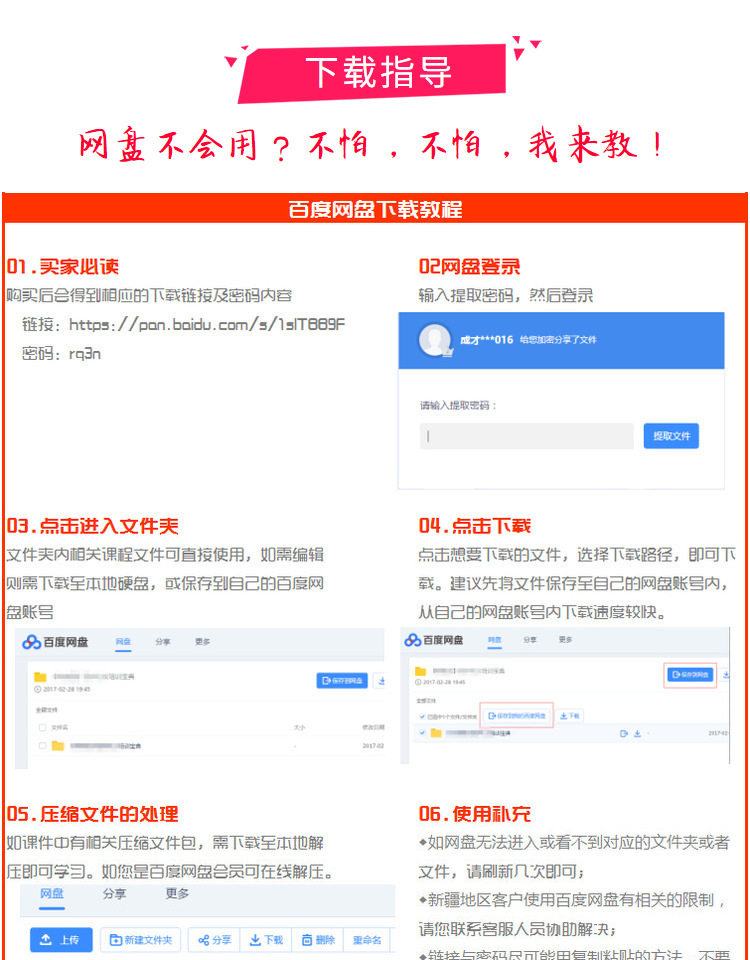This screenshot has width=750, height=960.
Task: Uncheck the selected folder row checkbox in step 04
Action: tap(422, 733)
